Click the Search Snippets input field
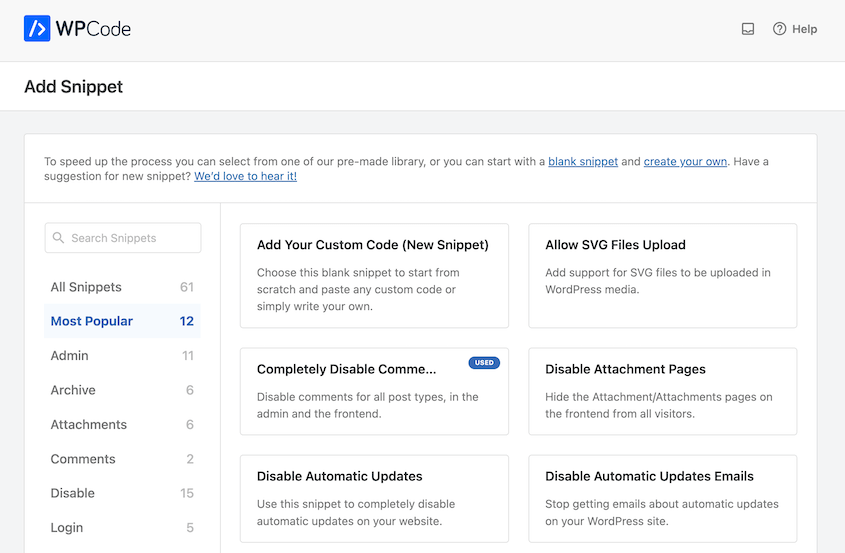The image size is (845, 553). point(130,238)
